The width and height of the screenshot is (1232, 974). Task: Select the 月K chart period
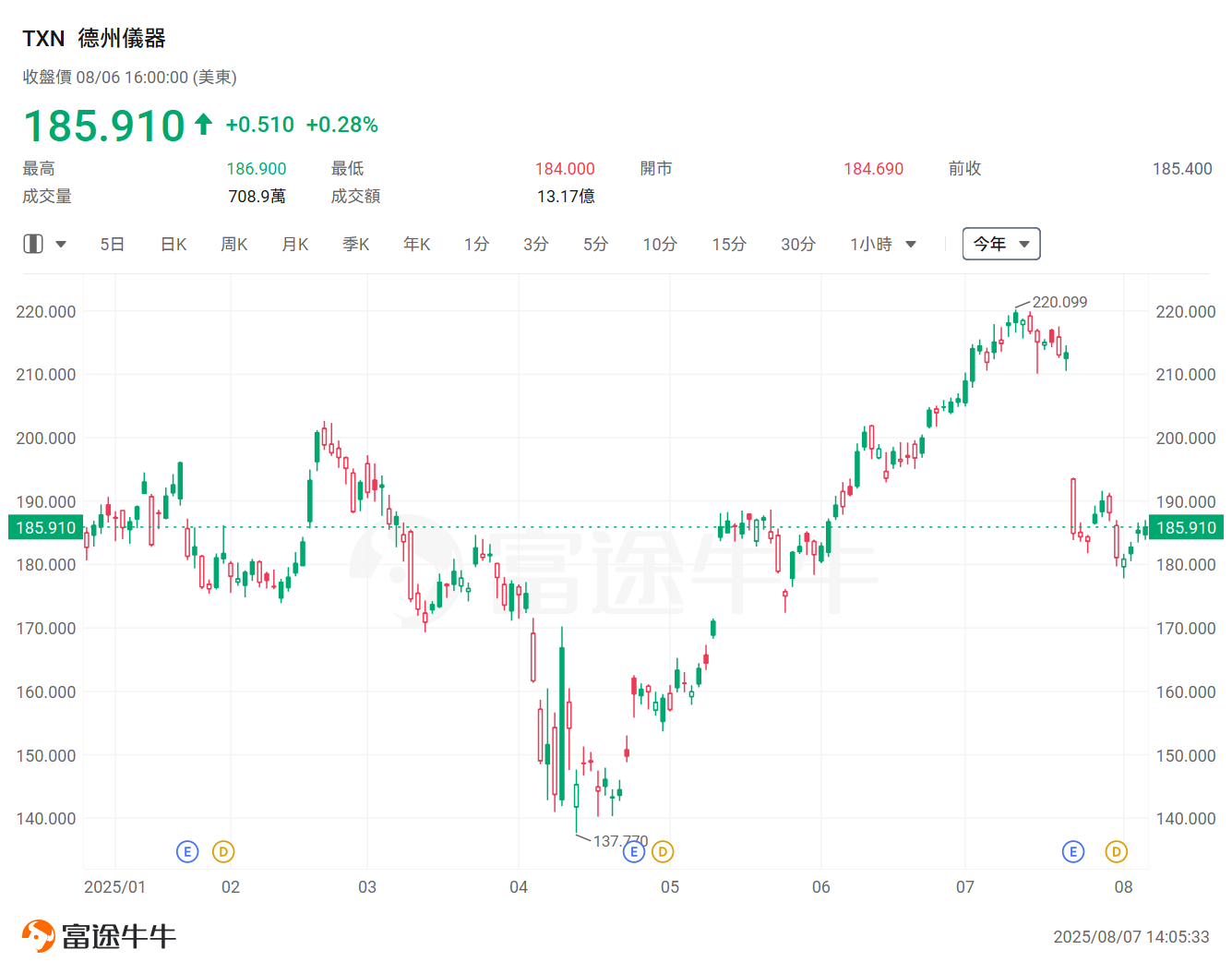pos(295,245)
